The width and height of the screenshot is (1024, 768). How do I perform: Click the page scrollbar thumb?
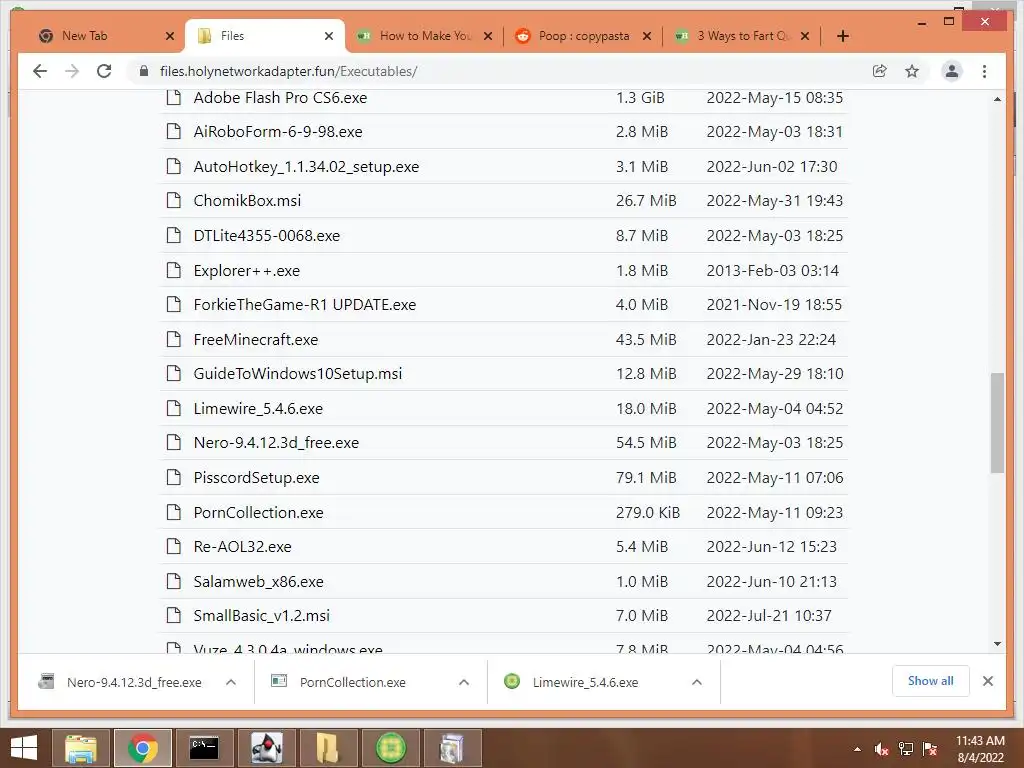997,422
